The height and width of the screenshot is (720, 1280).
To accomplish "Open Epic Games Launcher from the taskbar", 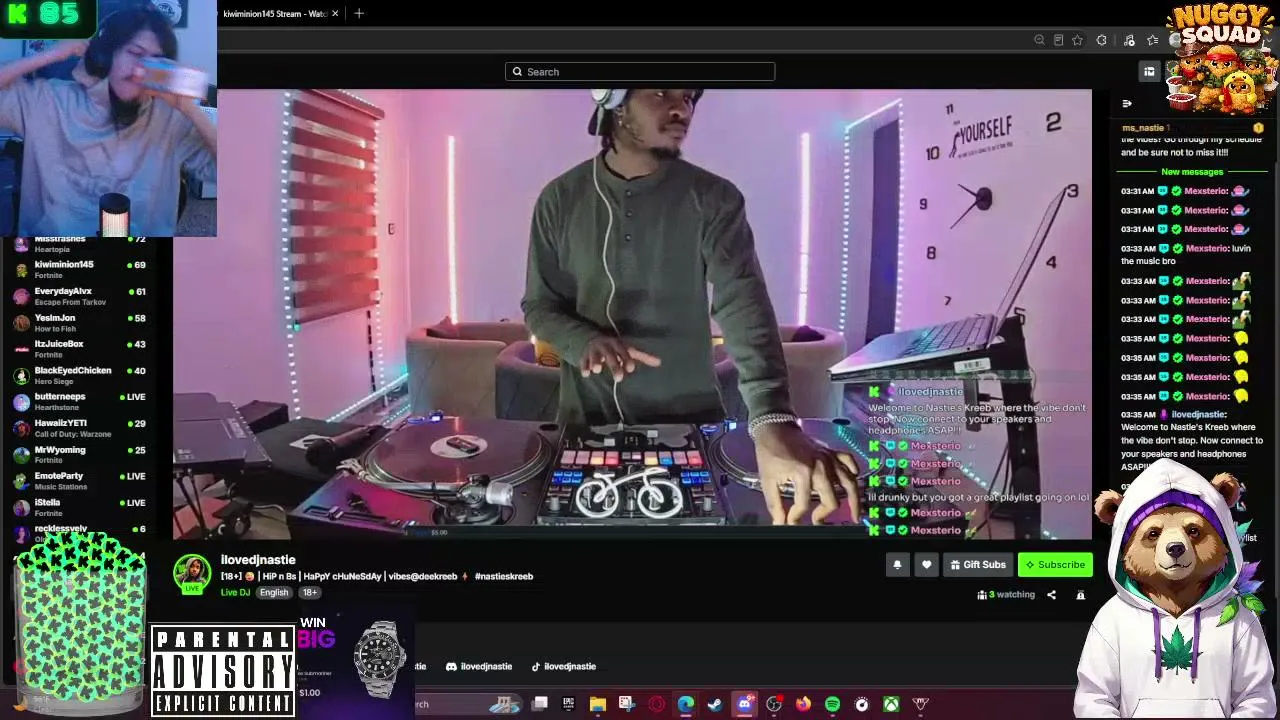I will [568, 705].
